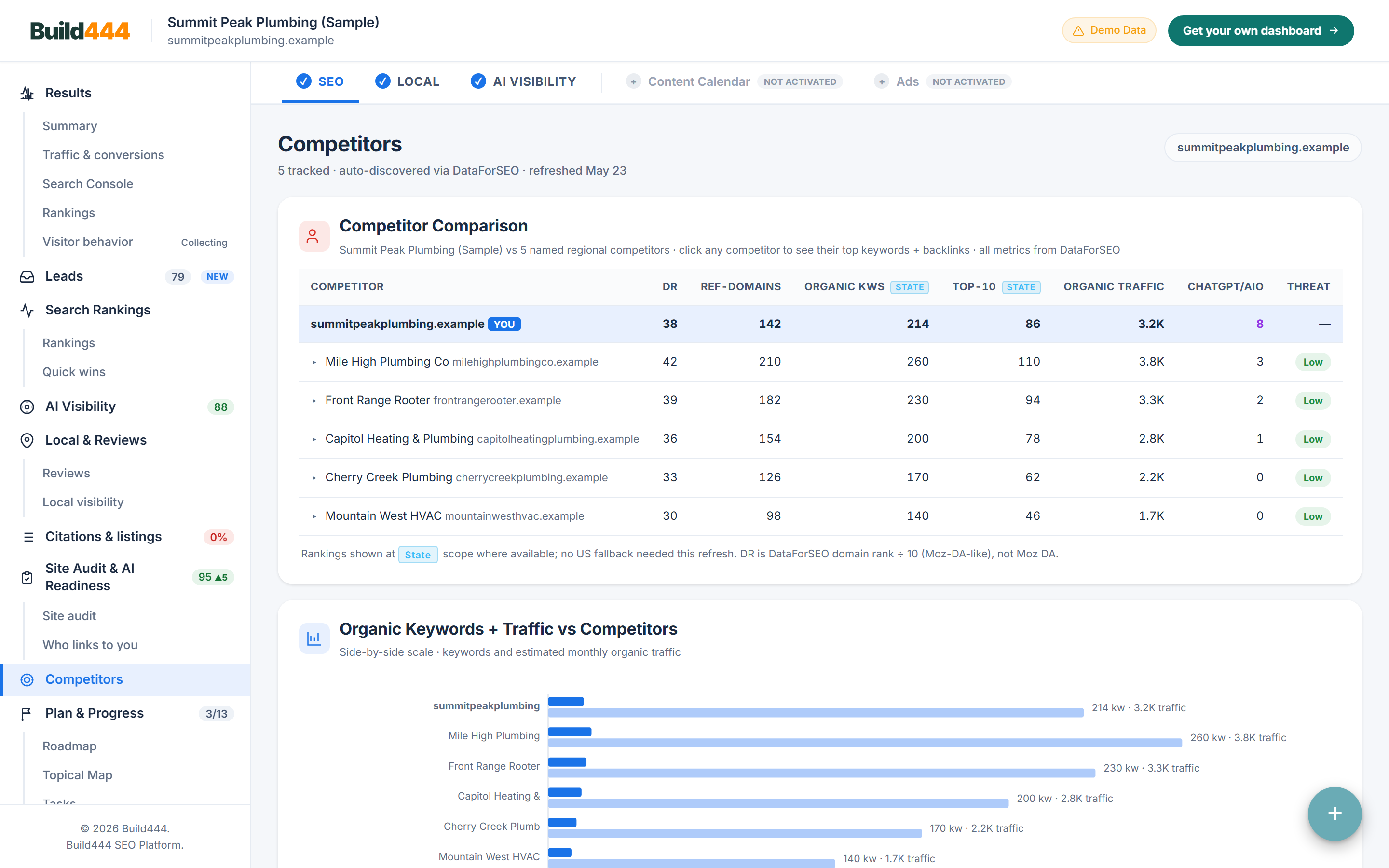This screenshot has height=868, width=1389.
Task: Click the YOU badge in the highlighted row
Action: (x=504, y=325)
